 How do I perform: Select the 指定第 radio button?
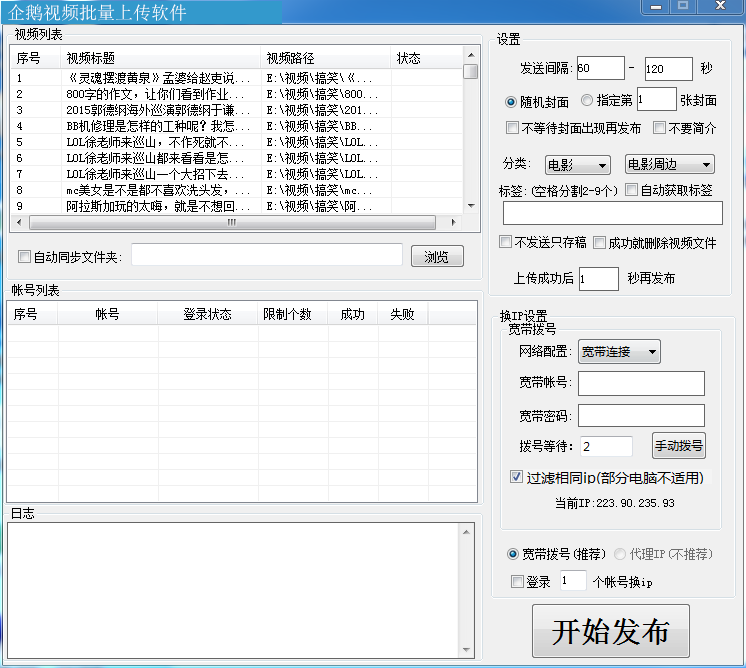pos(587,100)
